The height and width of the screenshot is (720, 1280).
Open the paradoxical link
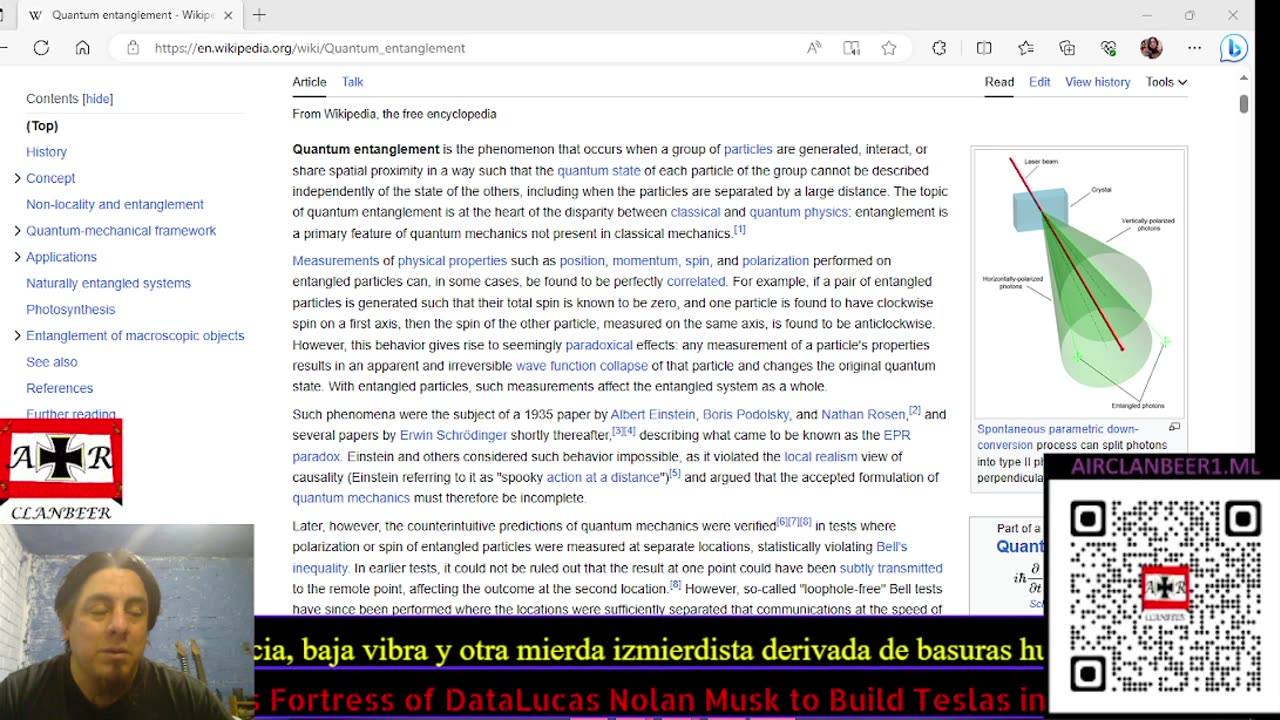tap(599, 345)
